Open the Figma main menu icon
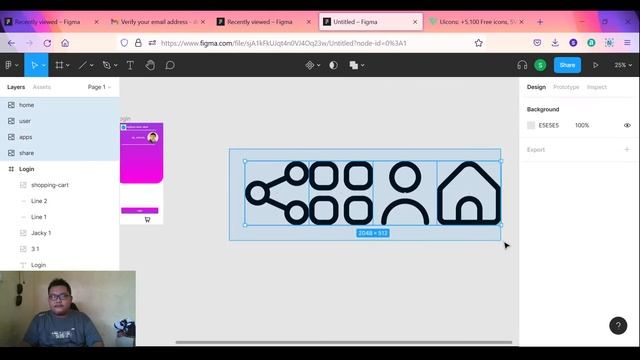This screenshot has width=640, height=360. tap(9, 65)
